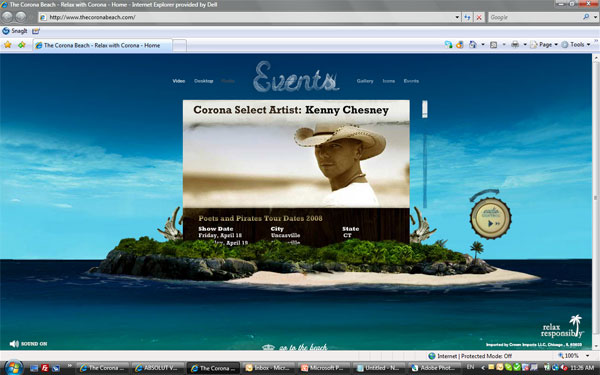This screenshot has width=600, height=375.
Task: Select The Corona Beach browser tab
Action: (x=102, y=45)
